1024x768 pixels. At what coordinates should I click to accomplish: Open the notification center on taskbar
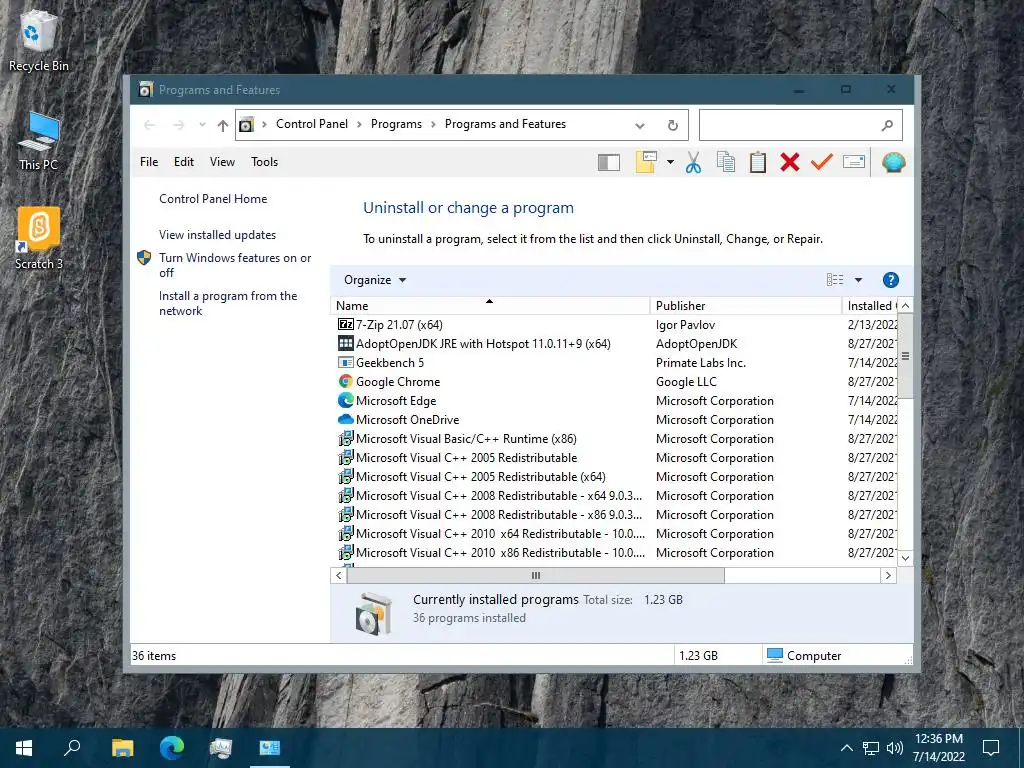[991, 748]
